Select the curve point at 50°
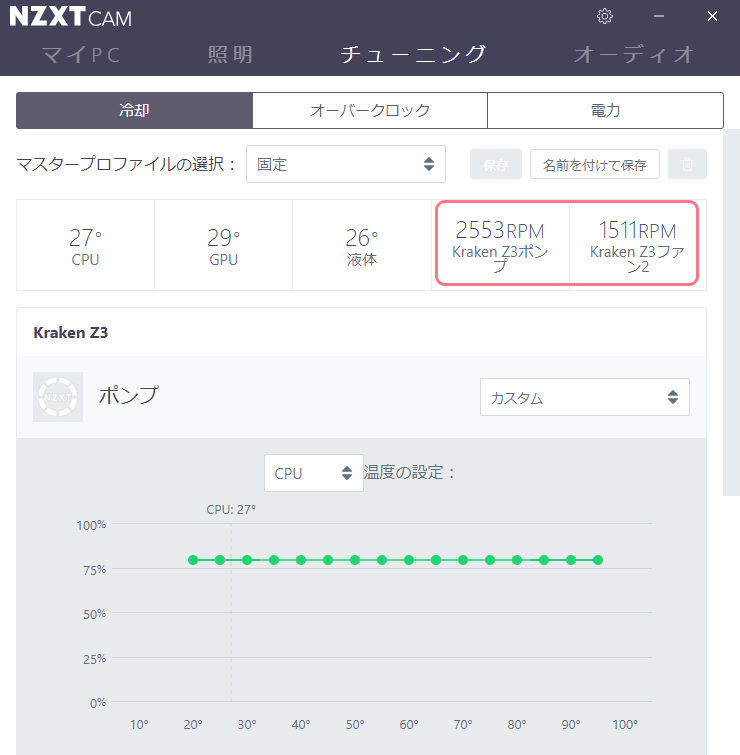 (x=355, y=560)
